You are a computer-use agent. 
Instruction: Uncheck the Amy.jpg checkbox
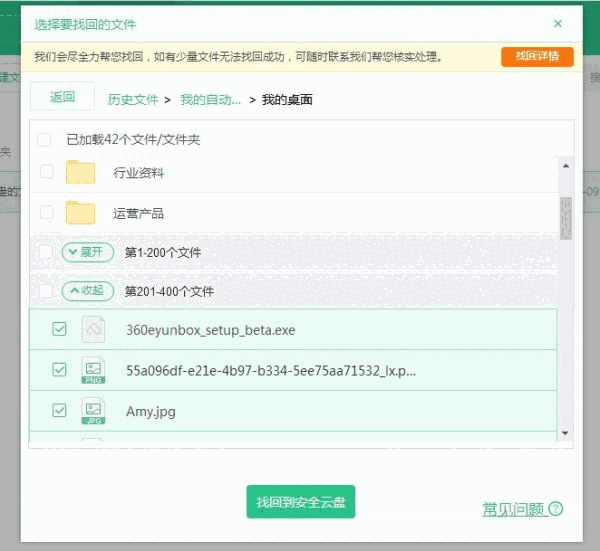(x=59, y=411)
